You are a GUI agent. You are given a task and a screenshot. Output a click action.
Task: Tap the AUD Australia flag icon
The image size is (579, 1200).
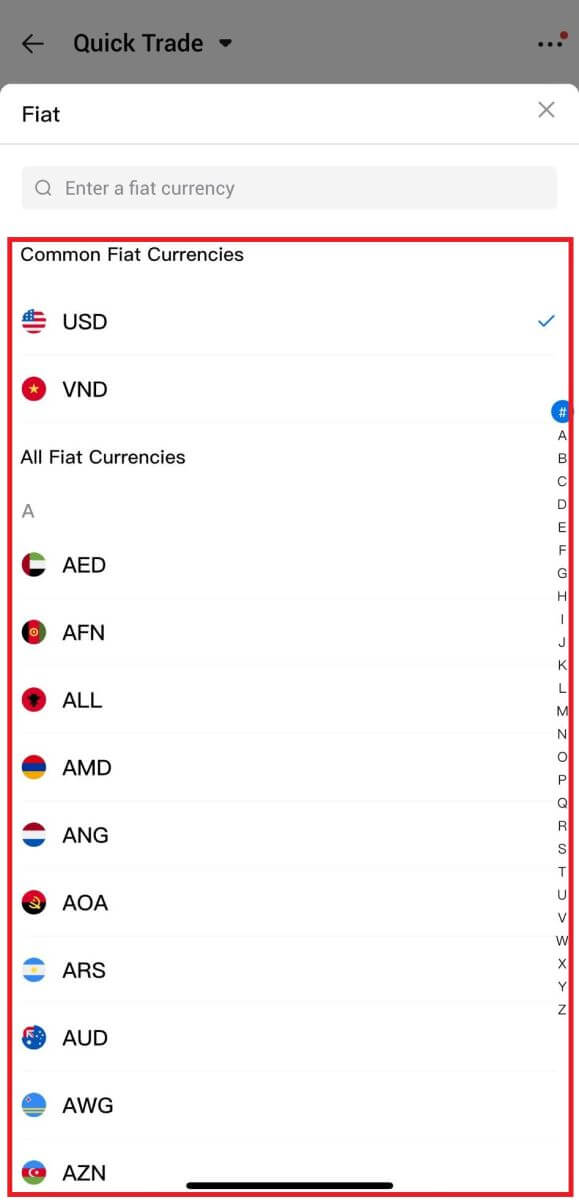(x=35, y=1037)
